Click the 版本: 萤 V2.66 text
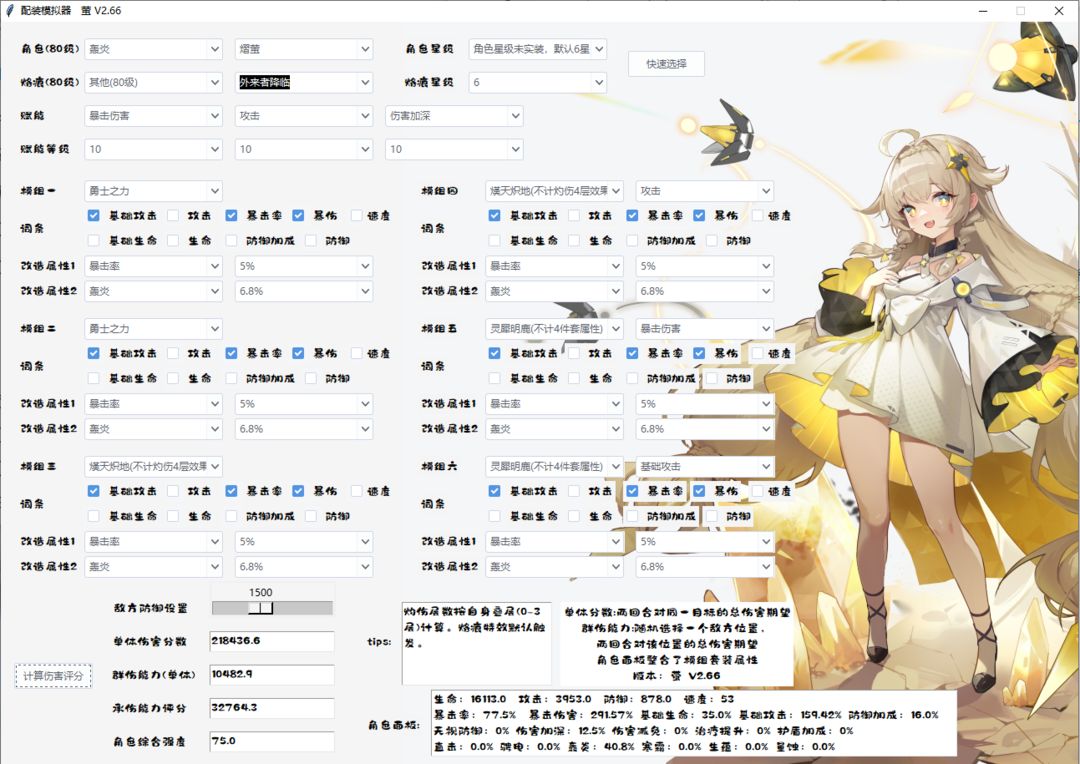The image size is (1080, 764). pyautogui.click(x=676, y=676)
